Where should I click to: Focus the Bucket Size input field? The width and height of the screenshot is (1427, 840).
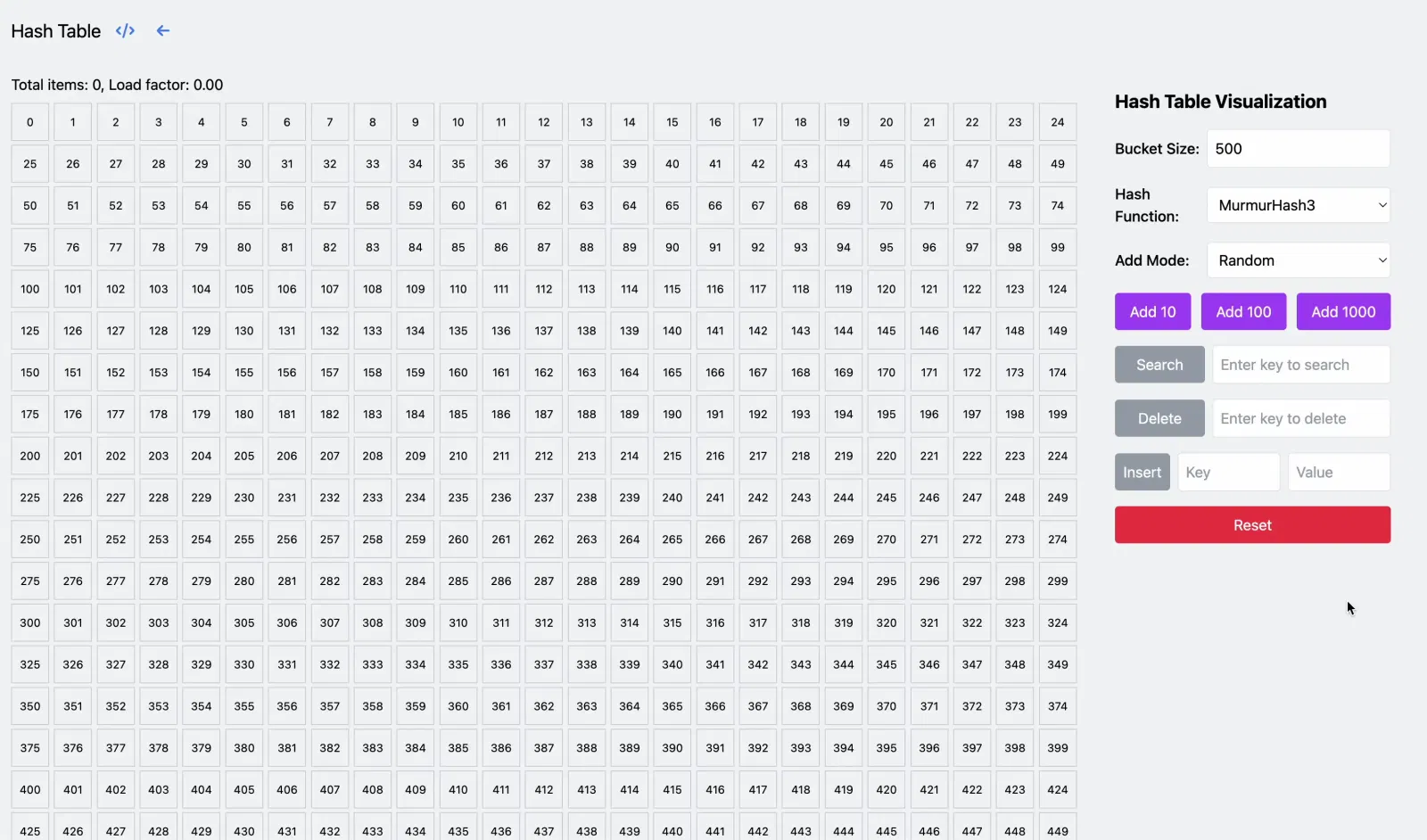(1299, 149)
